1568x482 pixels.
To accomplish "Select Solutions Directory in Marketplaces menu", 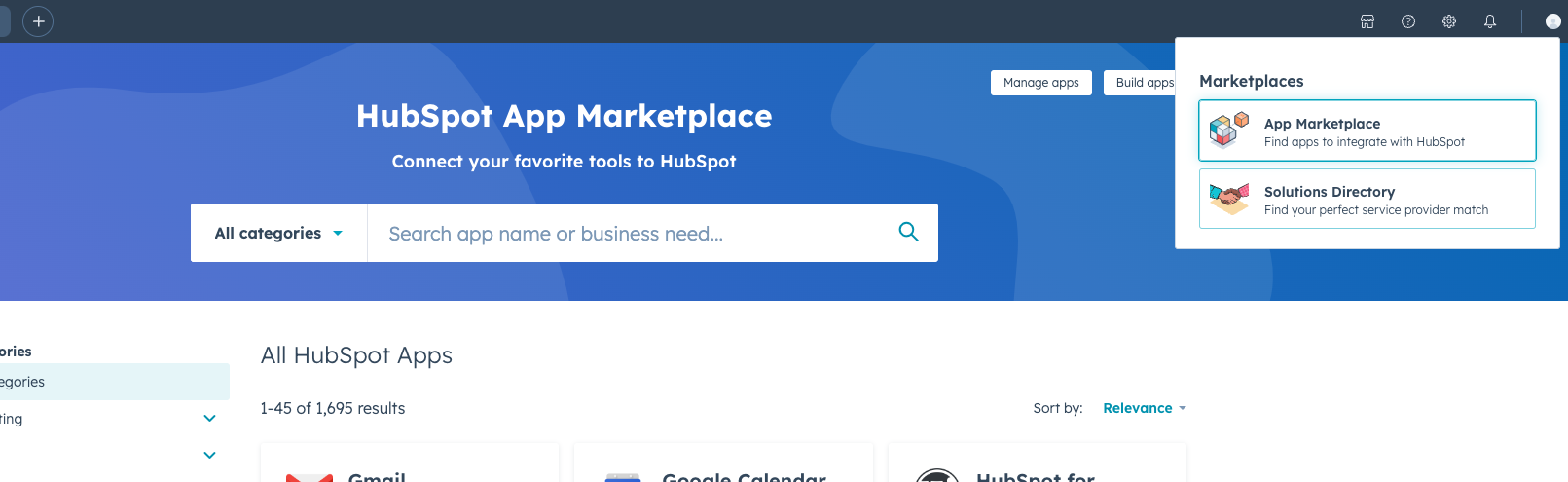I will pyautogui.click(x=1367, y=199).
